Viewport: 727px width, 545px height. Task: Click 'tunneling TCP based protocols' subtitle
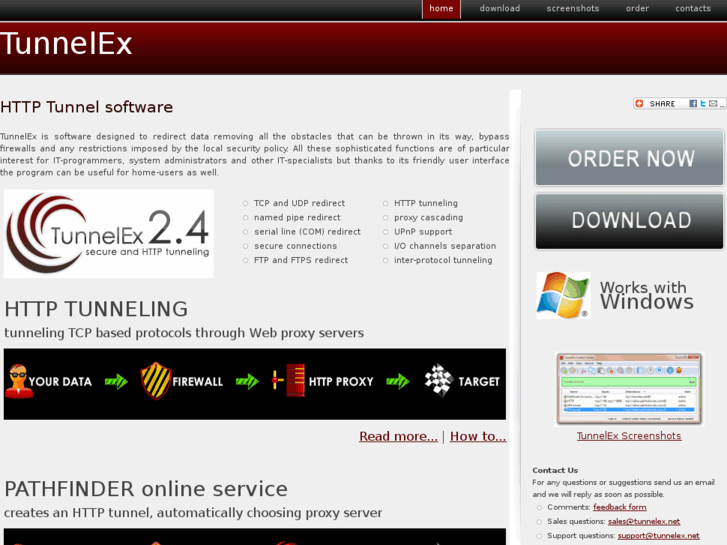[x=184, y=333]
